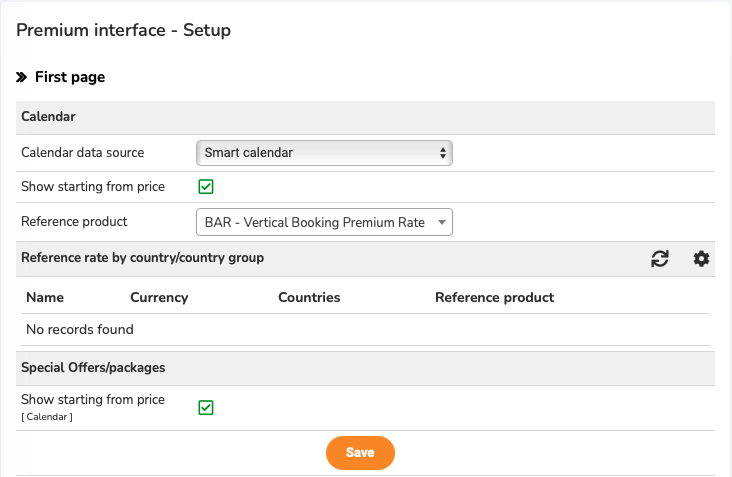
Task: Click the Save button
Action: [x=360, y=453]
